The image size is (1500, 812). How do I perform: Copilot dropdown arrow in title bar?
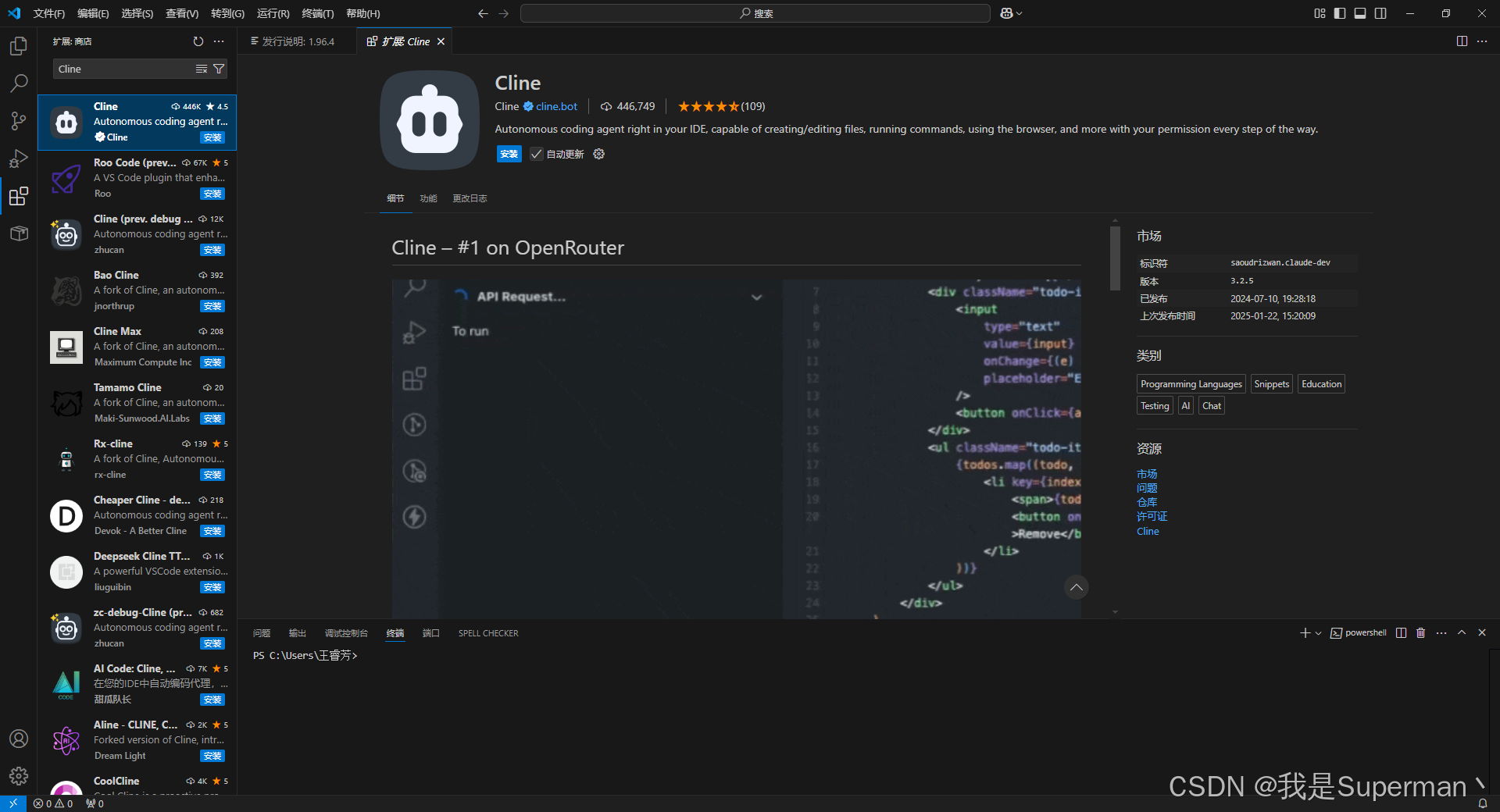(x=1020, y=13)
